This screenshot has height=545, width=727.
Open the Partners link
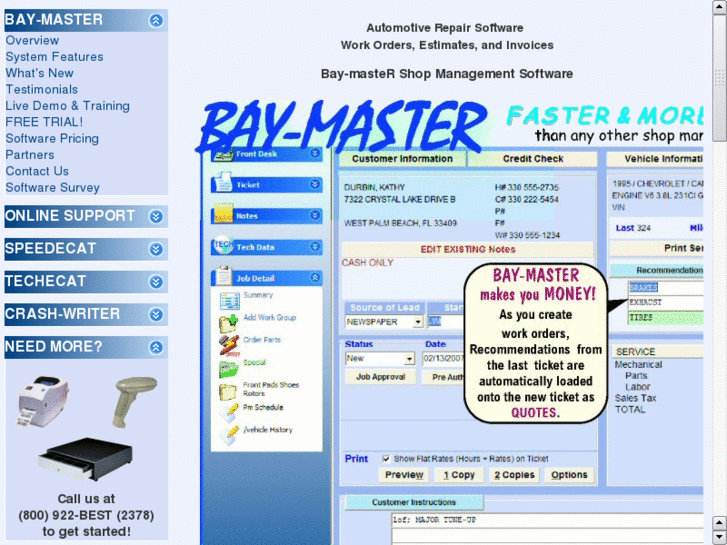[x=30, y=155]
